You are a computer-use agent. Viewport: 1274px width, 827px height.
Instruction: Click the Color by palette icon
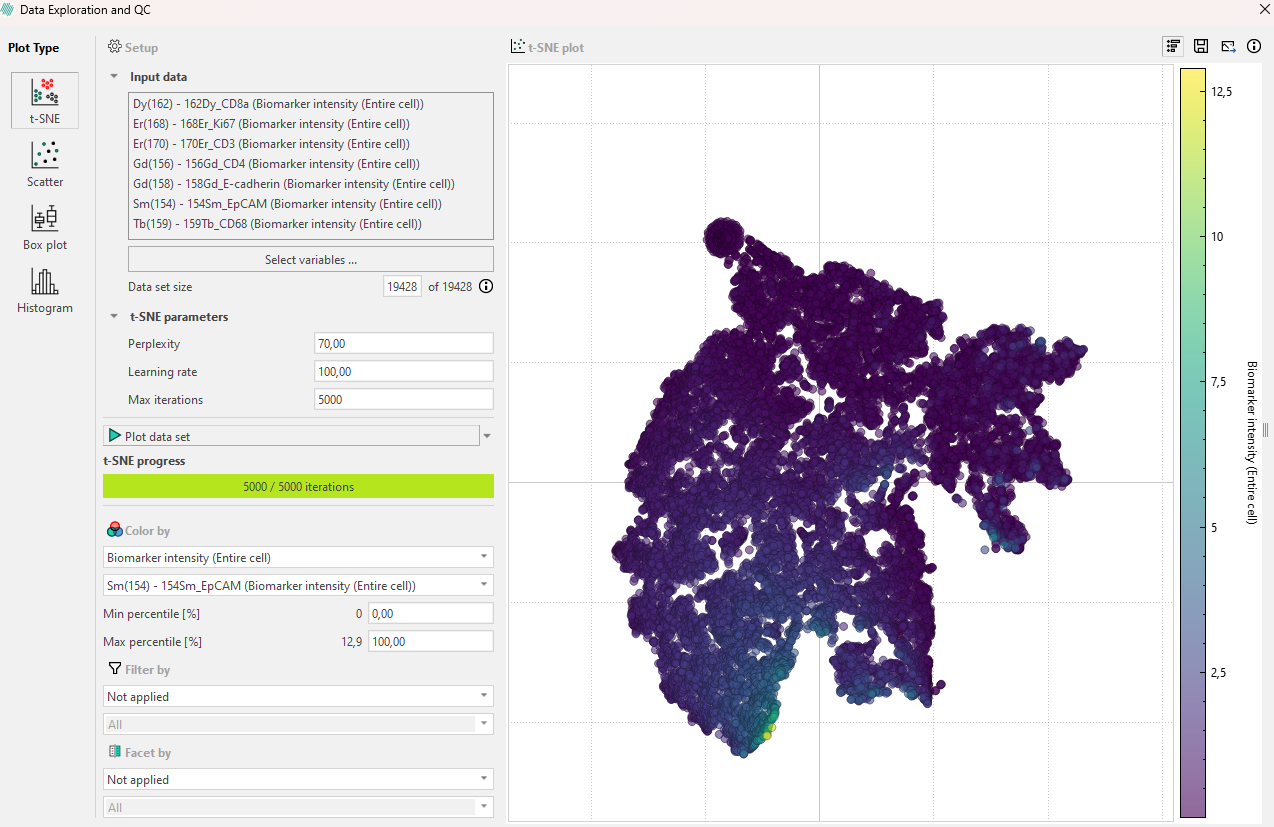[114, 530]
